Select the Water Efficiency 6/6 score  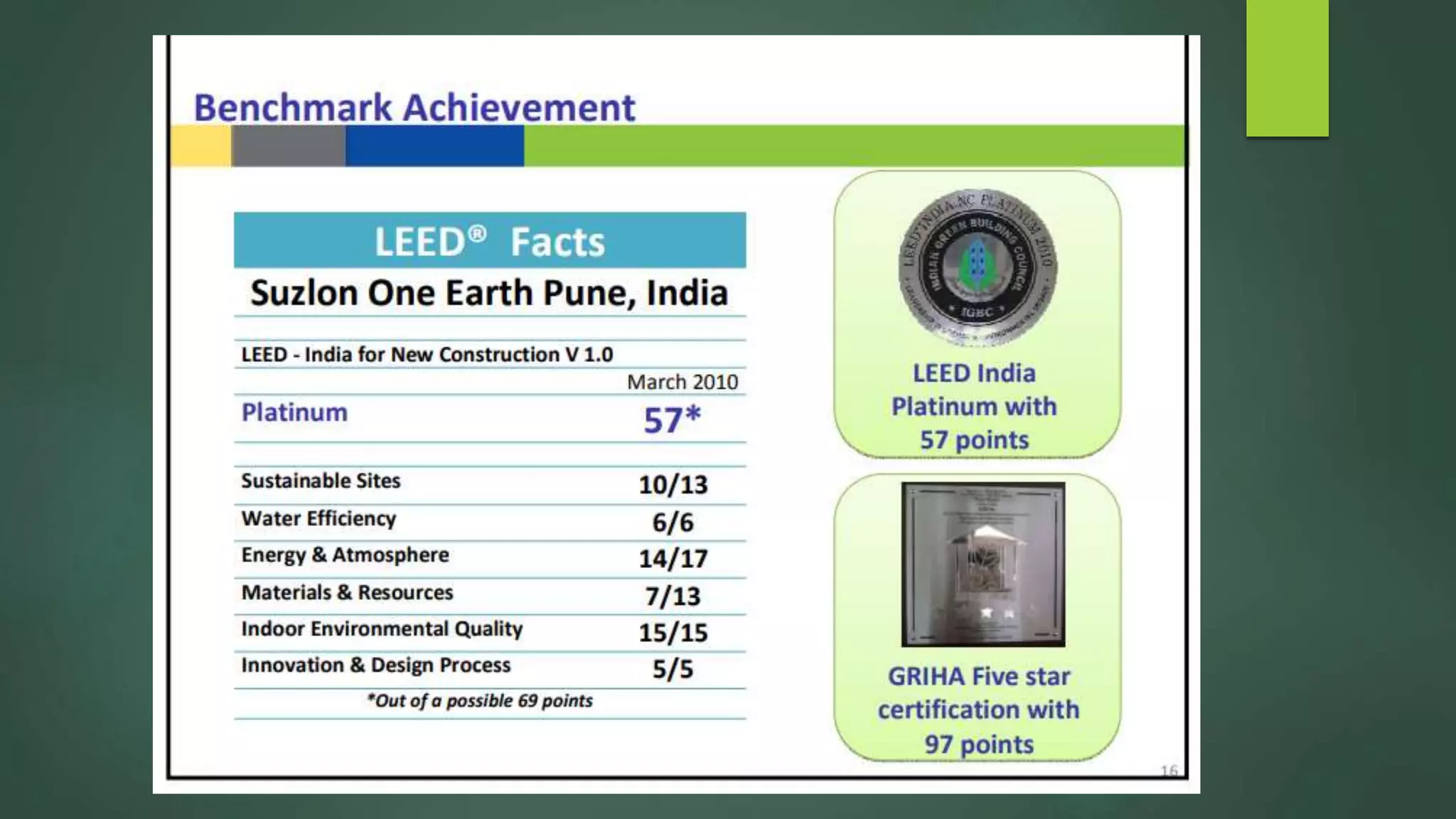point(673,523)
